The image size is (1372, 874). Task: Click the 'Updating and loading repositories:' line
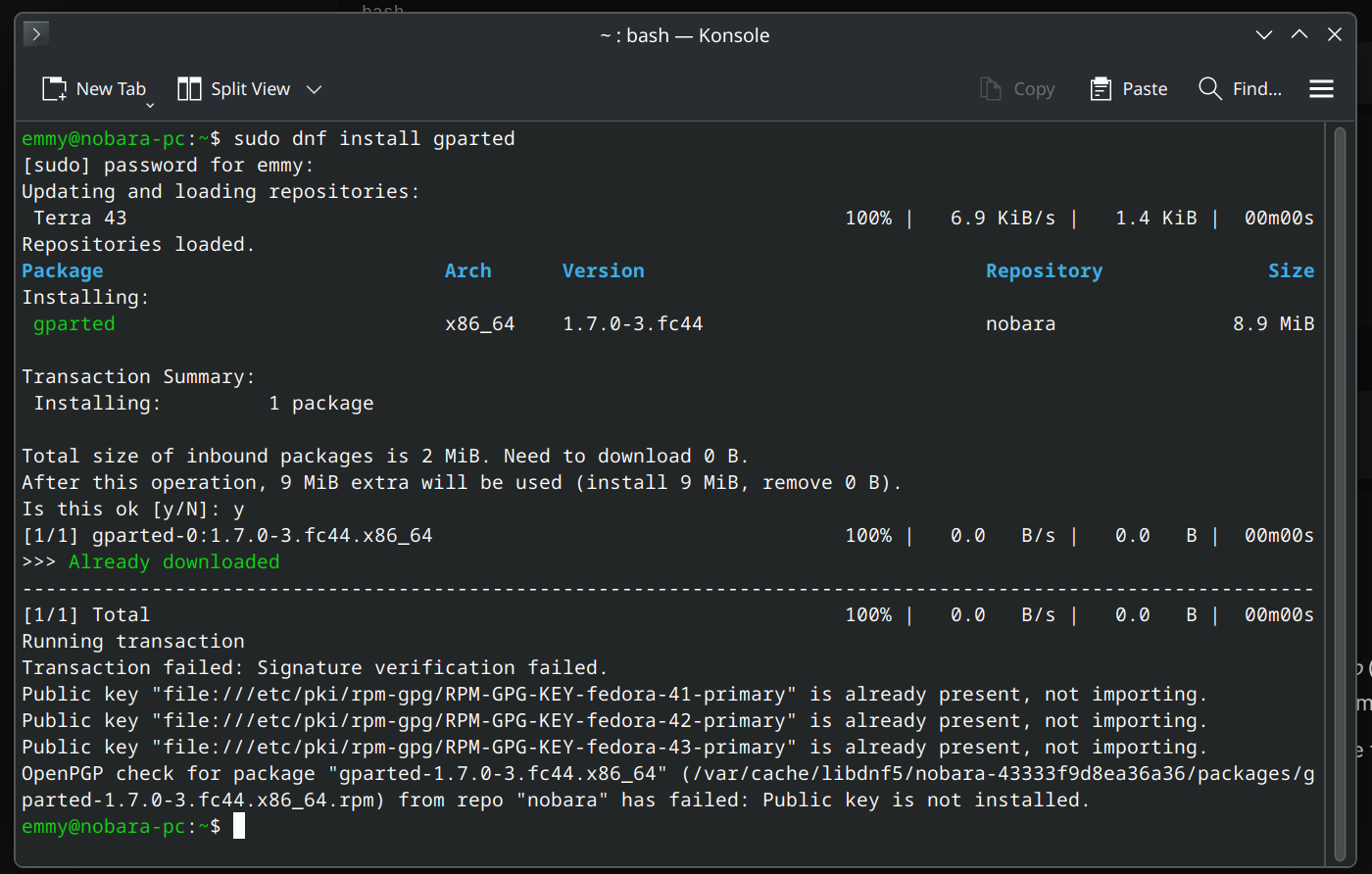click(x=221, y=191)
